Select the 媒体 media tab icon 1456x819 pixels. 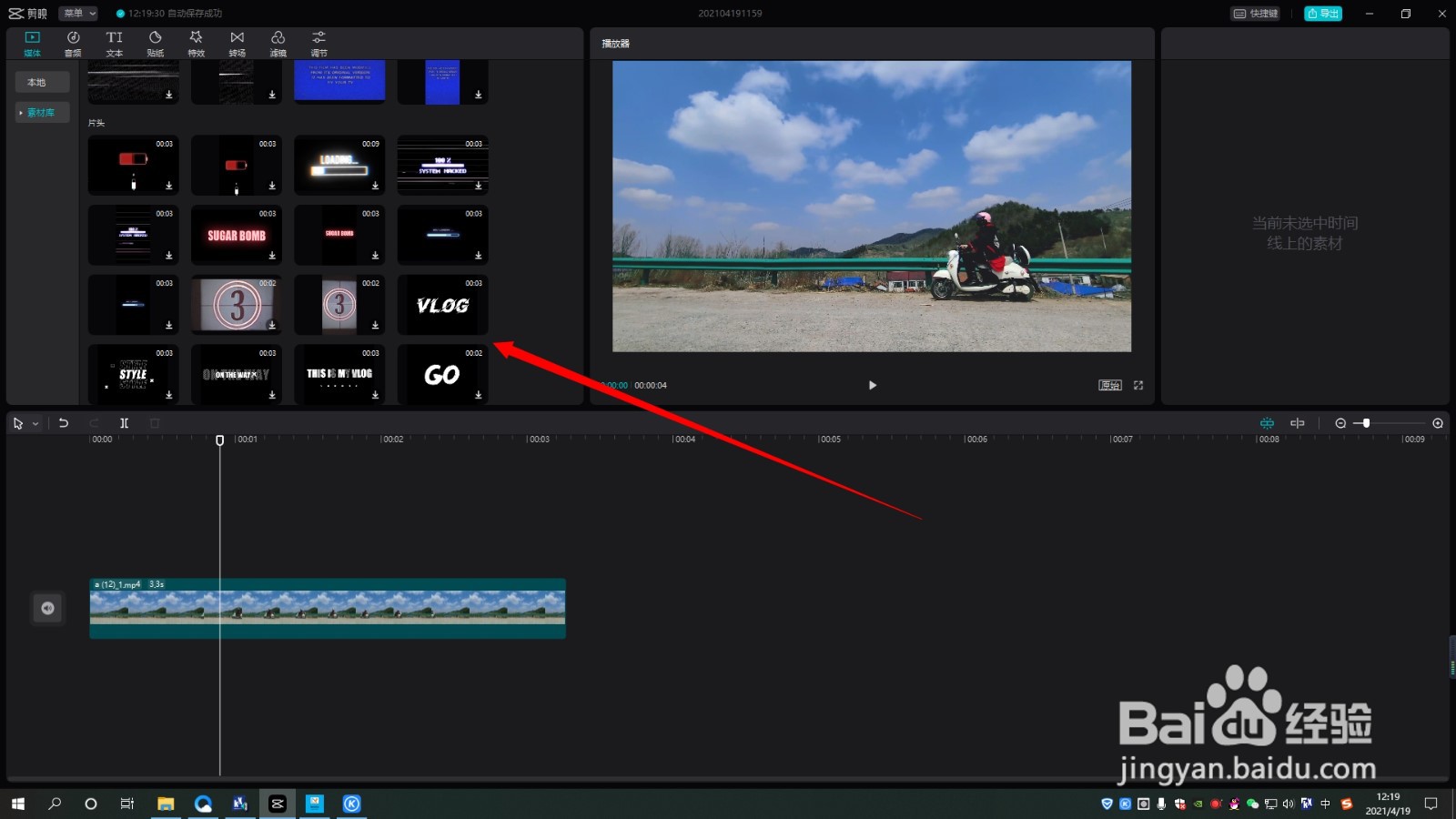point(32,43)
